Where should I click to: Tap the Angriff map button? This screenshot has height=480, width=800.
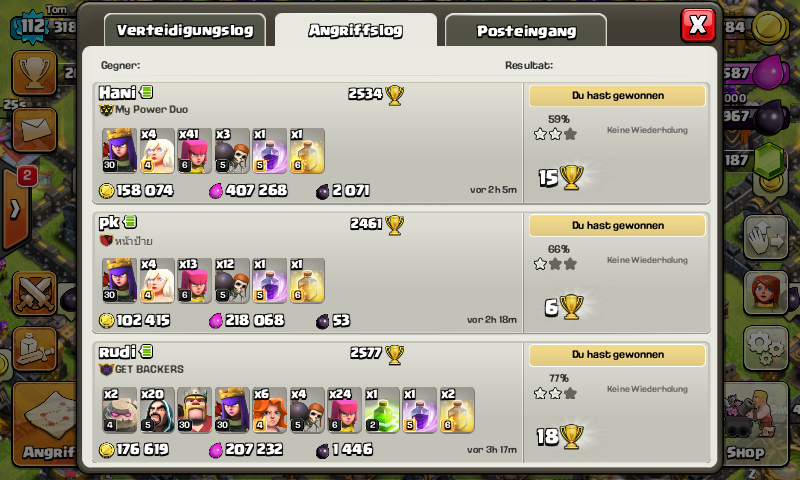[x=45, y=424]
